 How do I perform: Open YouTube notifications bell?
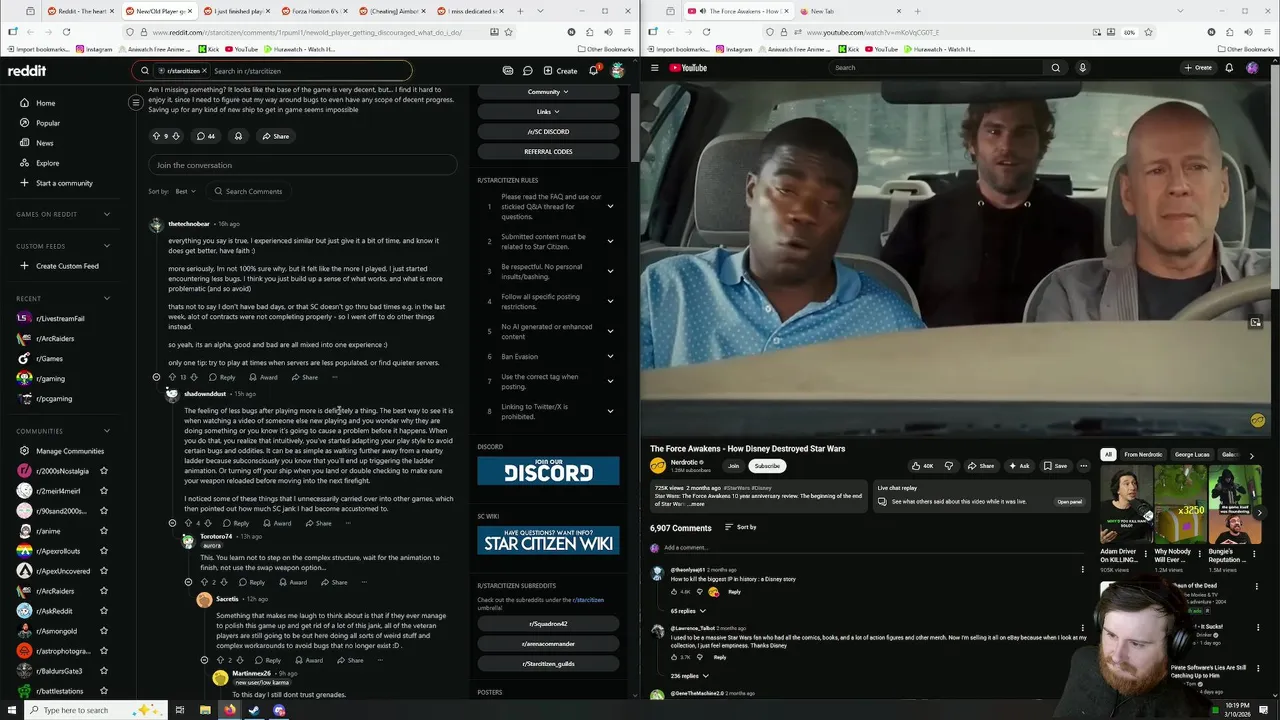click(x=1229, y=68)
